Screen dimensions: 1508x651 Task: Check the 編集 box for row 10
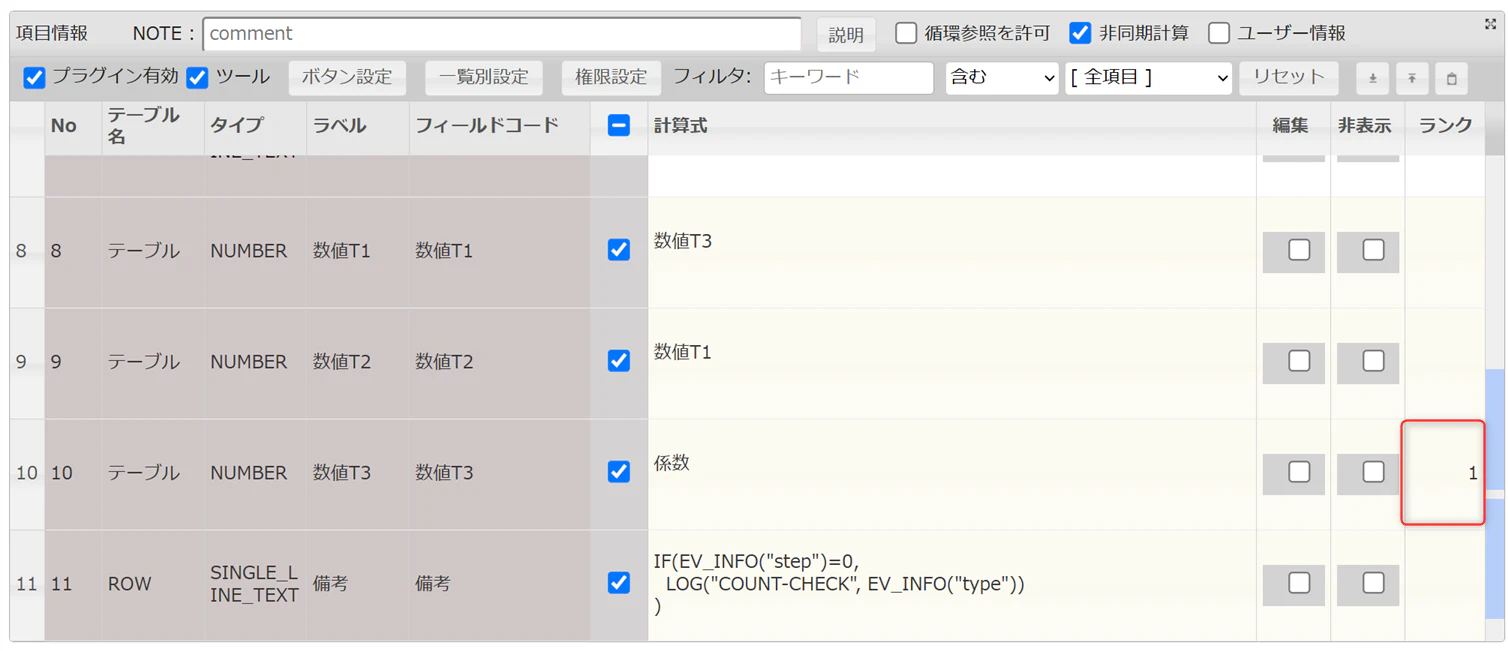click(x=1299, y=472)
